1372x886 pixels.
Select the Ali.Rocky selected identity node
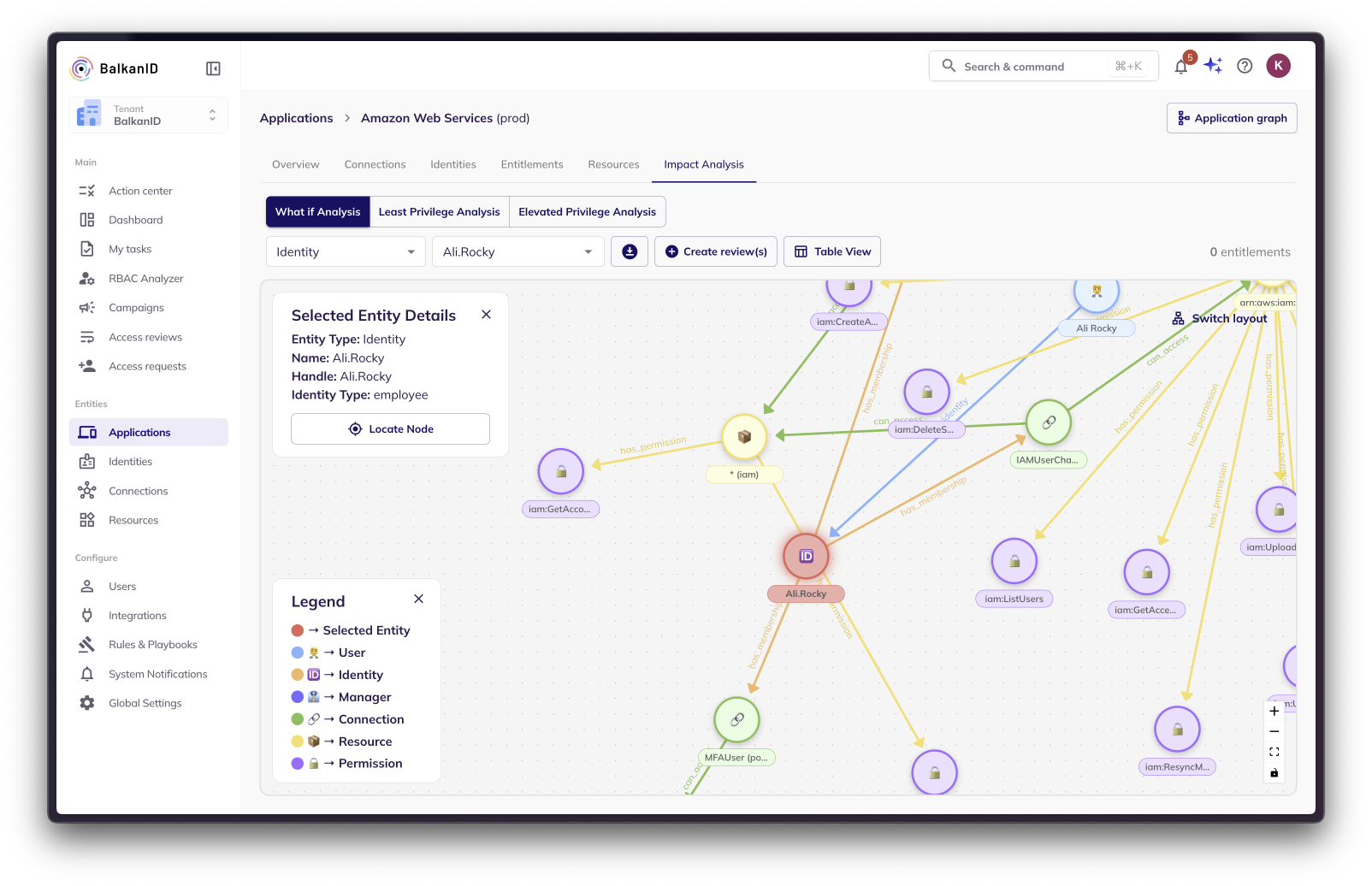(806, 556)
